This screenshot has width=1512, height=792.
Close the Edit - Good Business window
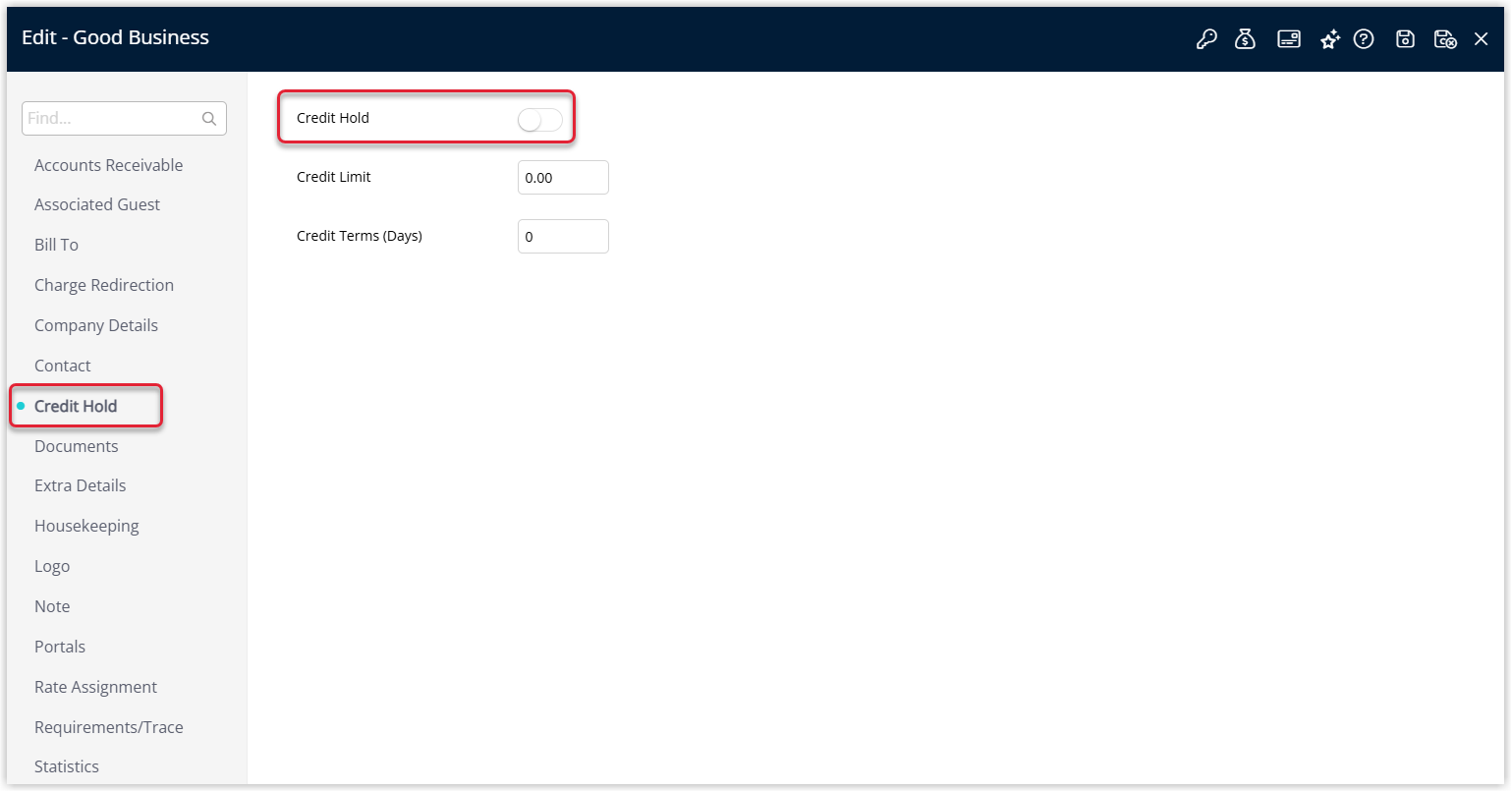pos(1482,39)
